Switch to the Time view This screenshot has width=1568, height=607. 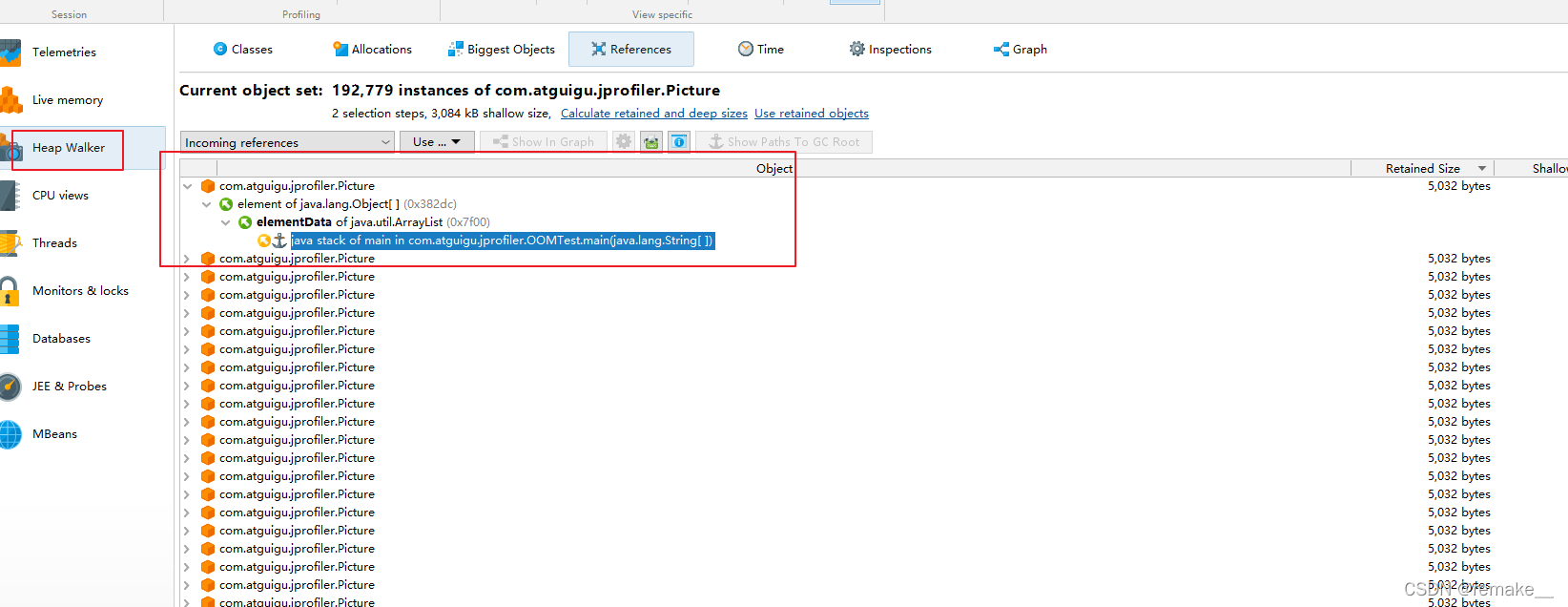[x=761, y=49]
